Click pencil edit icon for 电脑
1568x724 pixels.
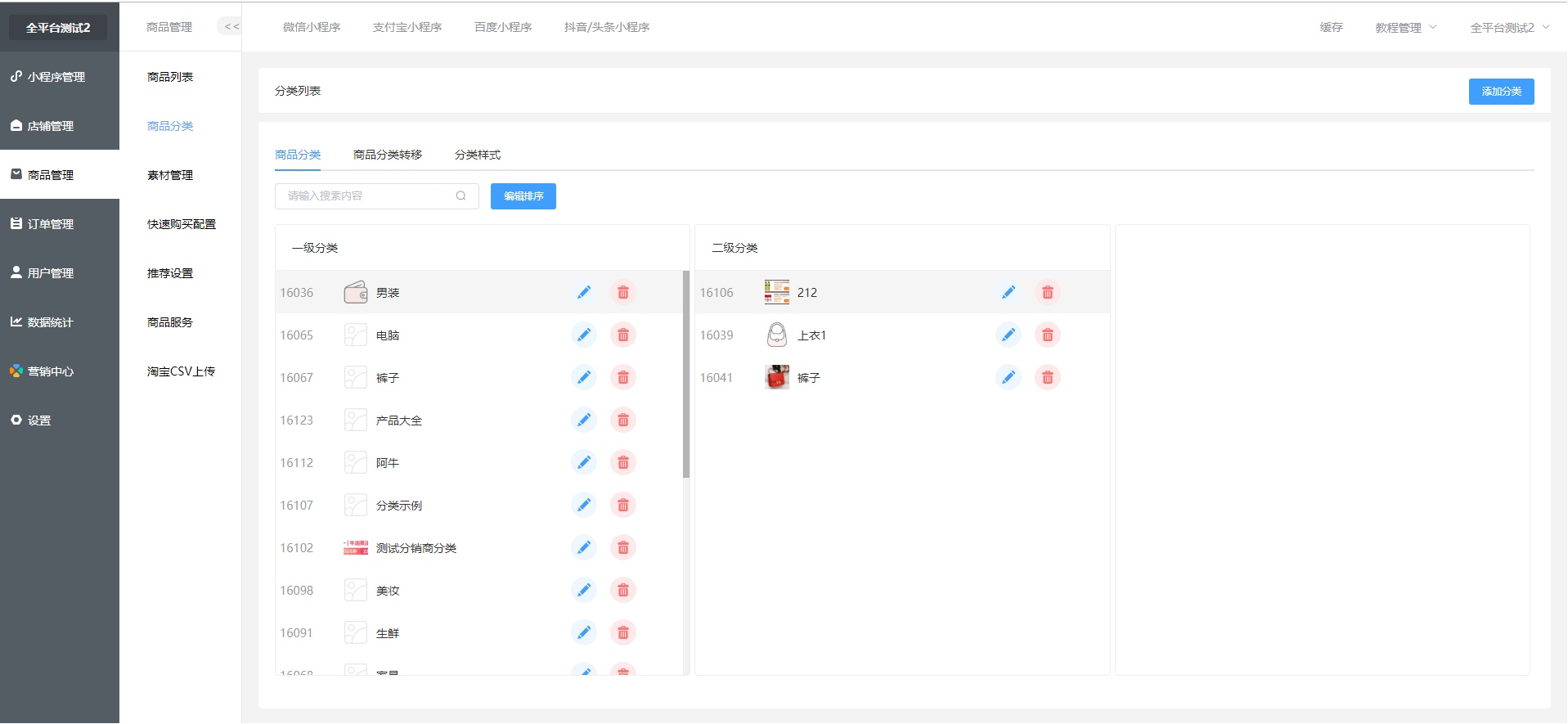(584, 335)
